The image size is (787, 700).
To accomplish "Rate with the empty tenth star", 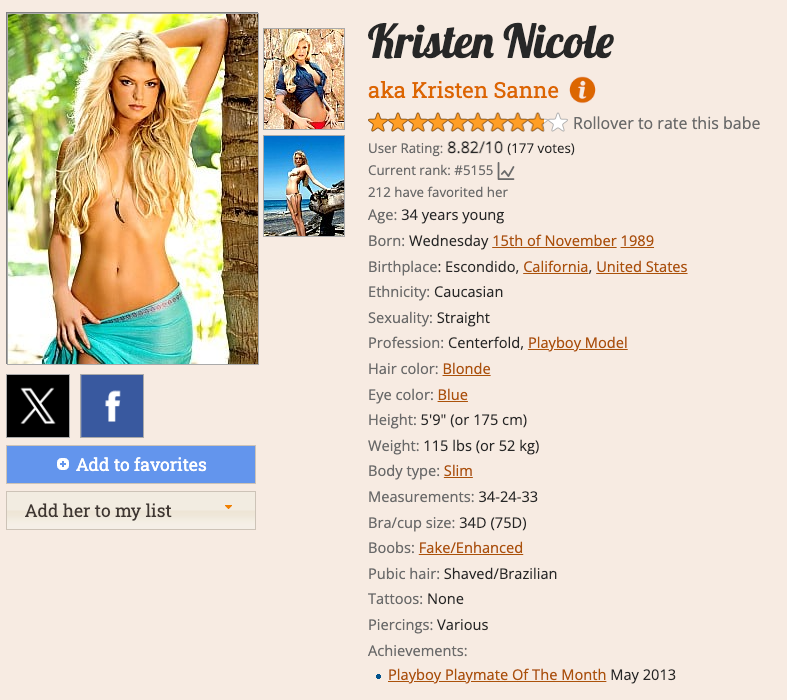I will (558, 123).
